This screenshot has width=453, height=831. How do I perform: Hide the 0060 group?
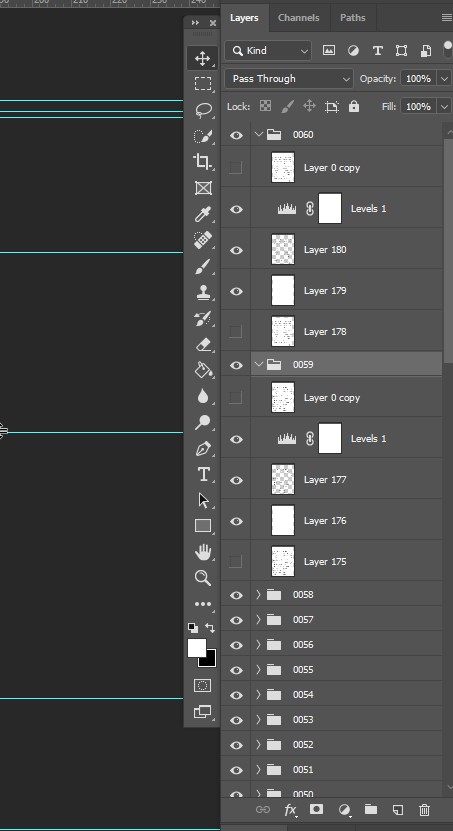pyautogui.click(x=236, y=135)
